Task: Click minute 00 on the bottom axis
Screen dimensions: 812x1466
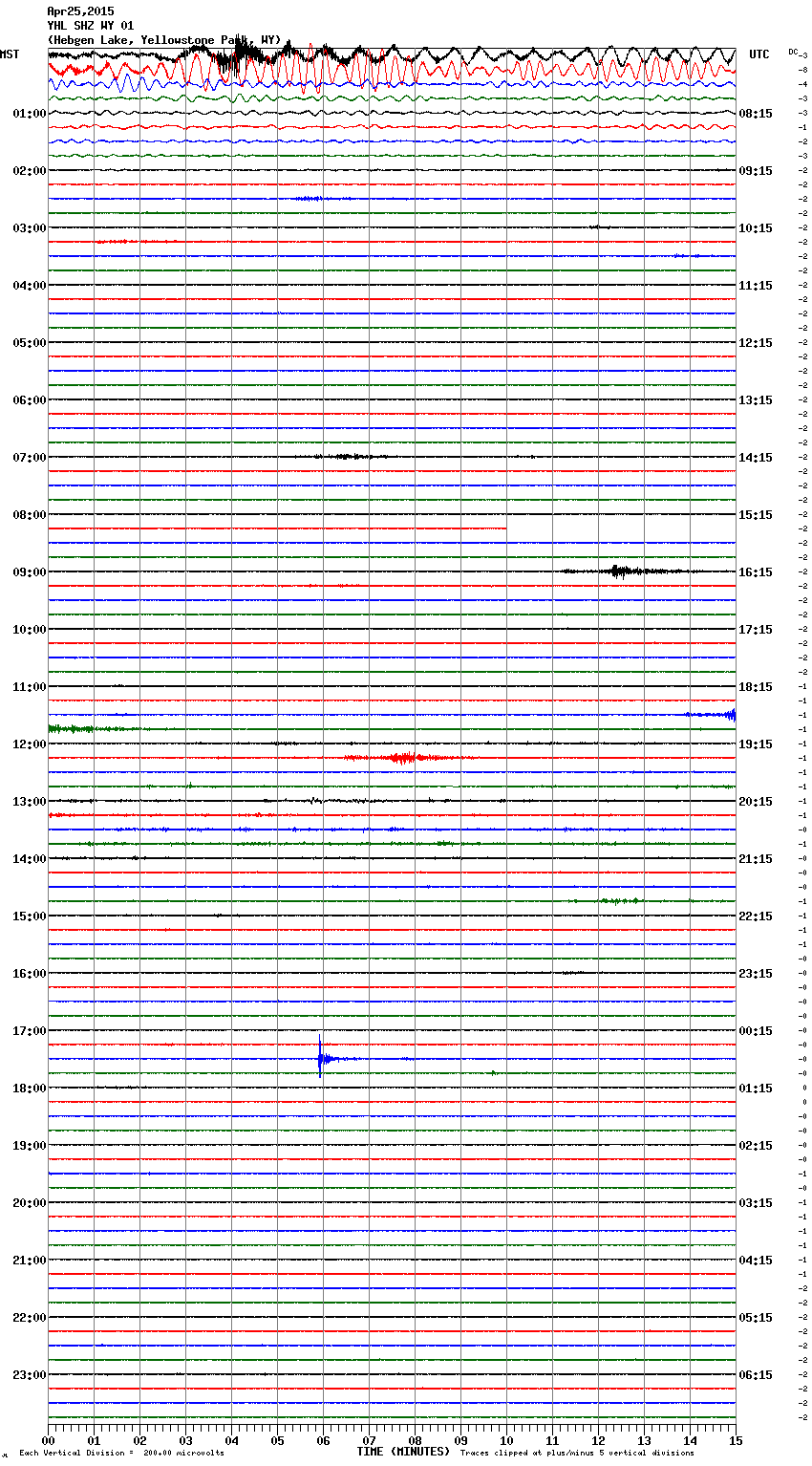Action: pos(48,1439)
